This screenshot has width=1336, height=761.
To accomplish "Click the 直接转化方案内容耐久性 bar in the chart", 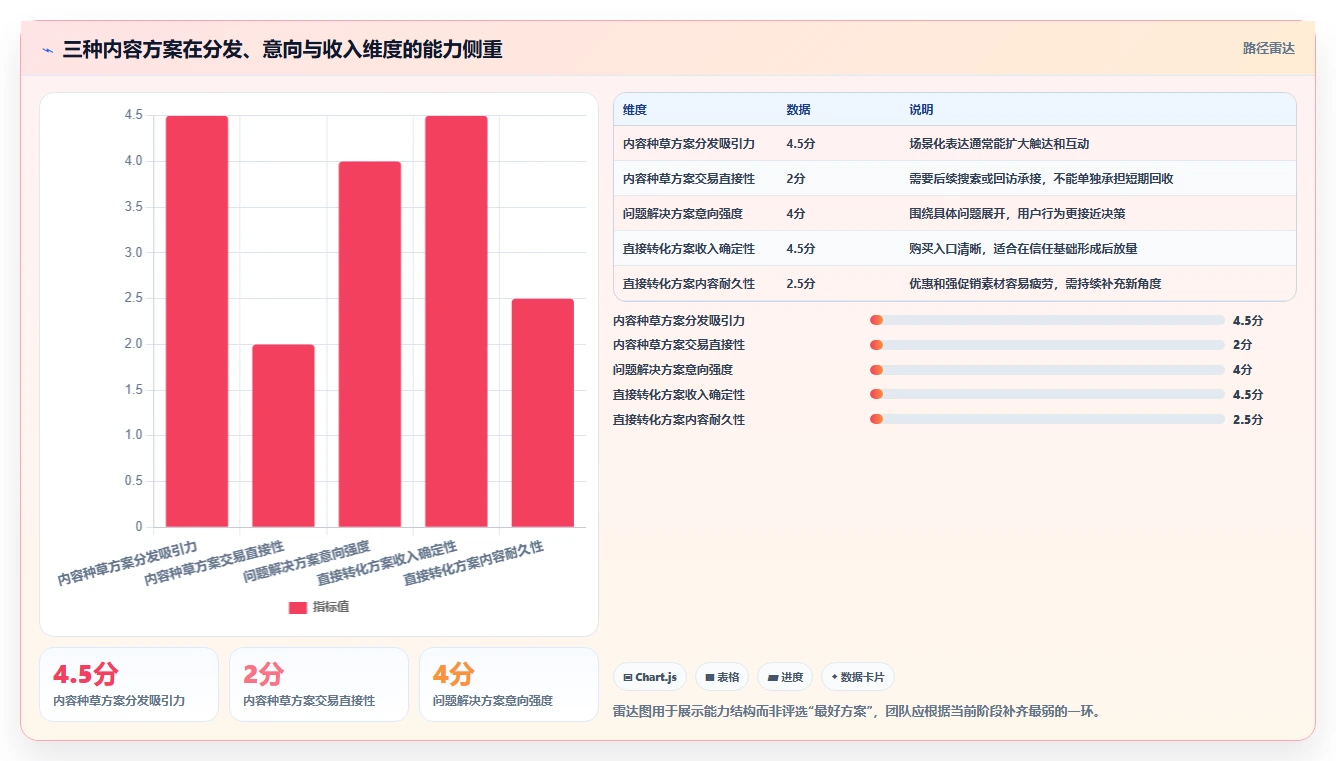I will (x=543, y=413).
